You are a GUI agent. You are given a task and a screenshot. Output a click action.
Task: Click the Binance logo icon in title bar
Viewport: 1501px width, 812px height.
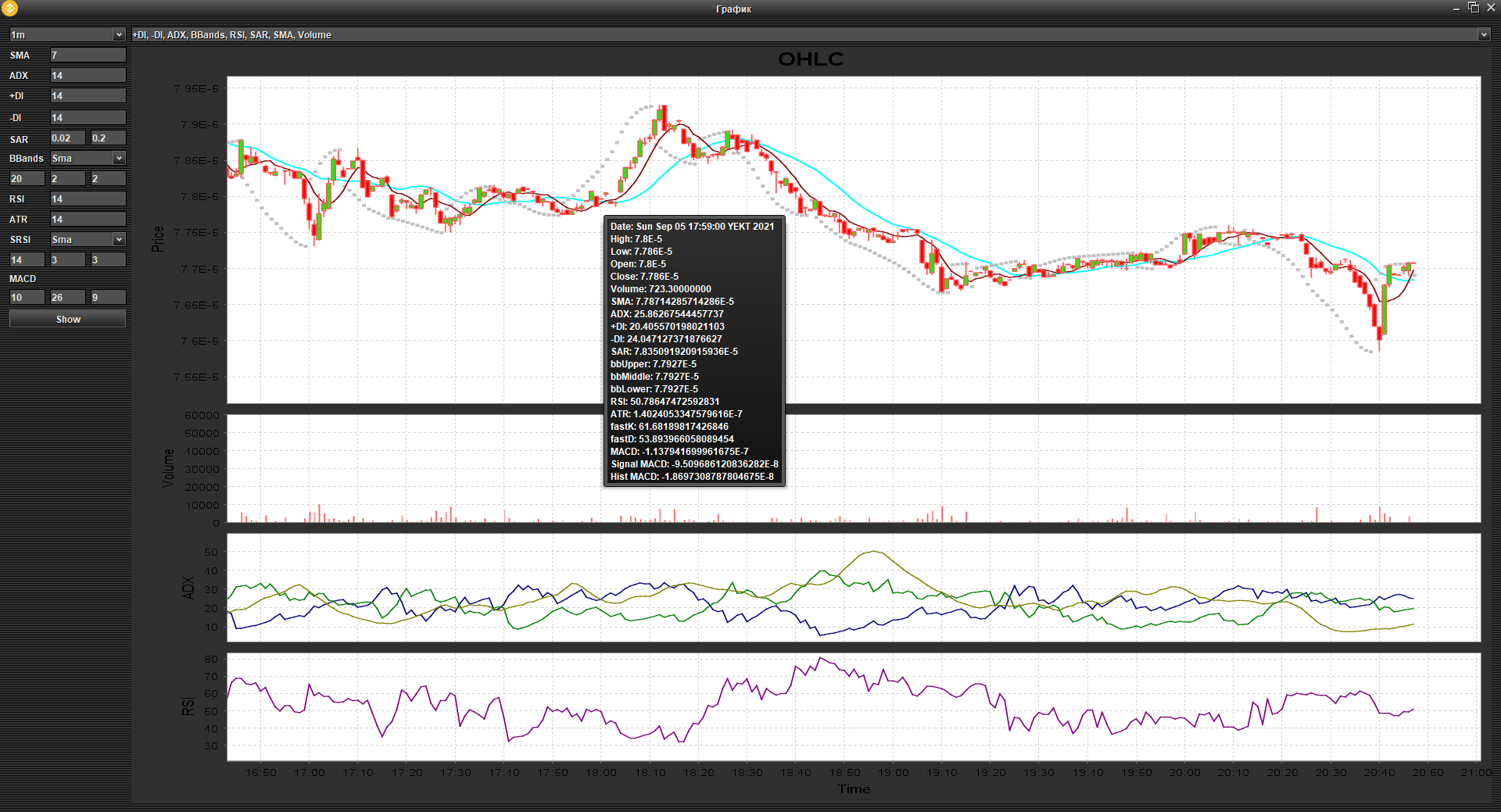click(x=9, y=9)
